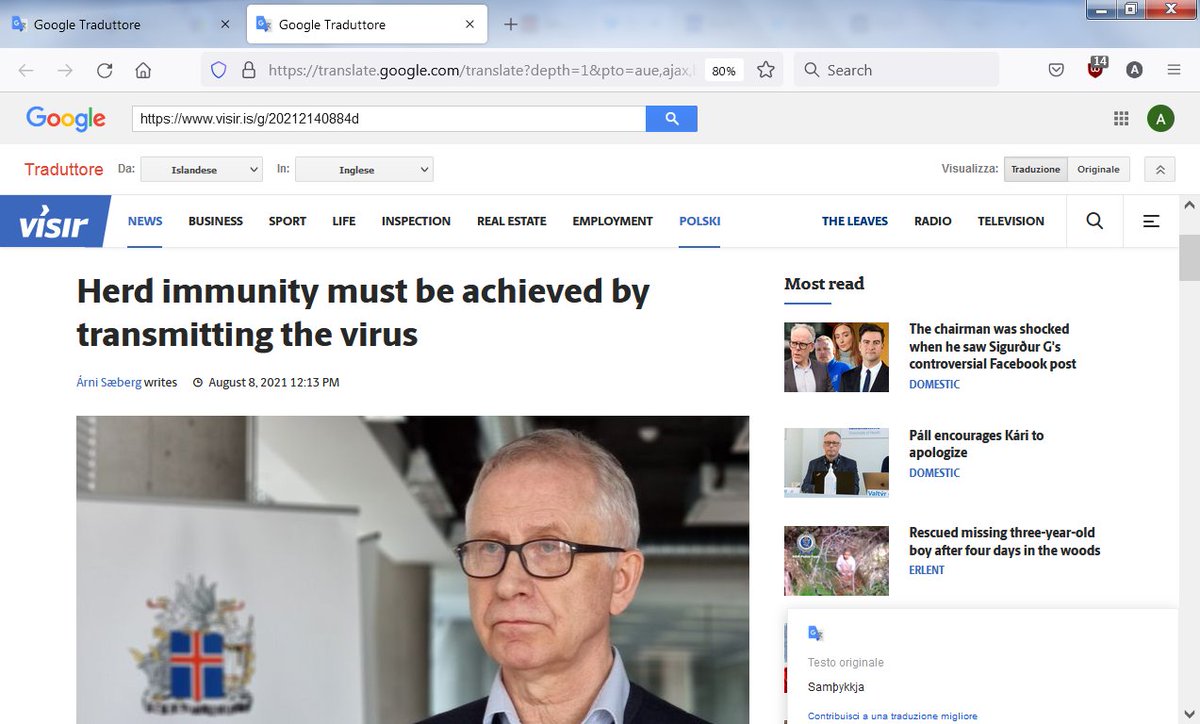Click the Most read heading
Screen dimensions: 1200x724
click(x=824, y=284)
